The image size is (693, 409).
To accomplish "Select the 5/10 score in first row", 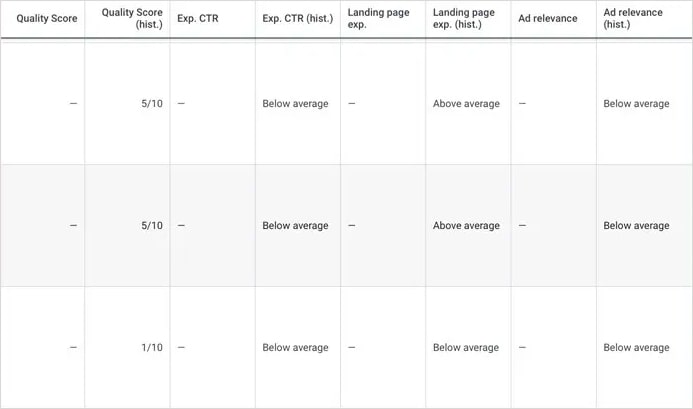I will 152,103.
